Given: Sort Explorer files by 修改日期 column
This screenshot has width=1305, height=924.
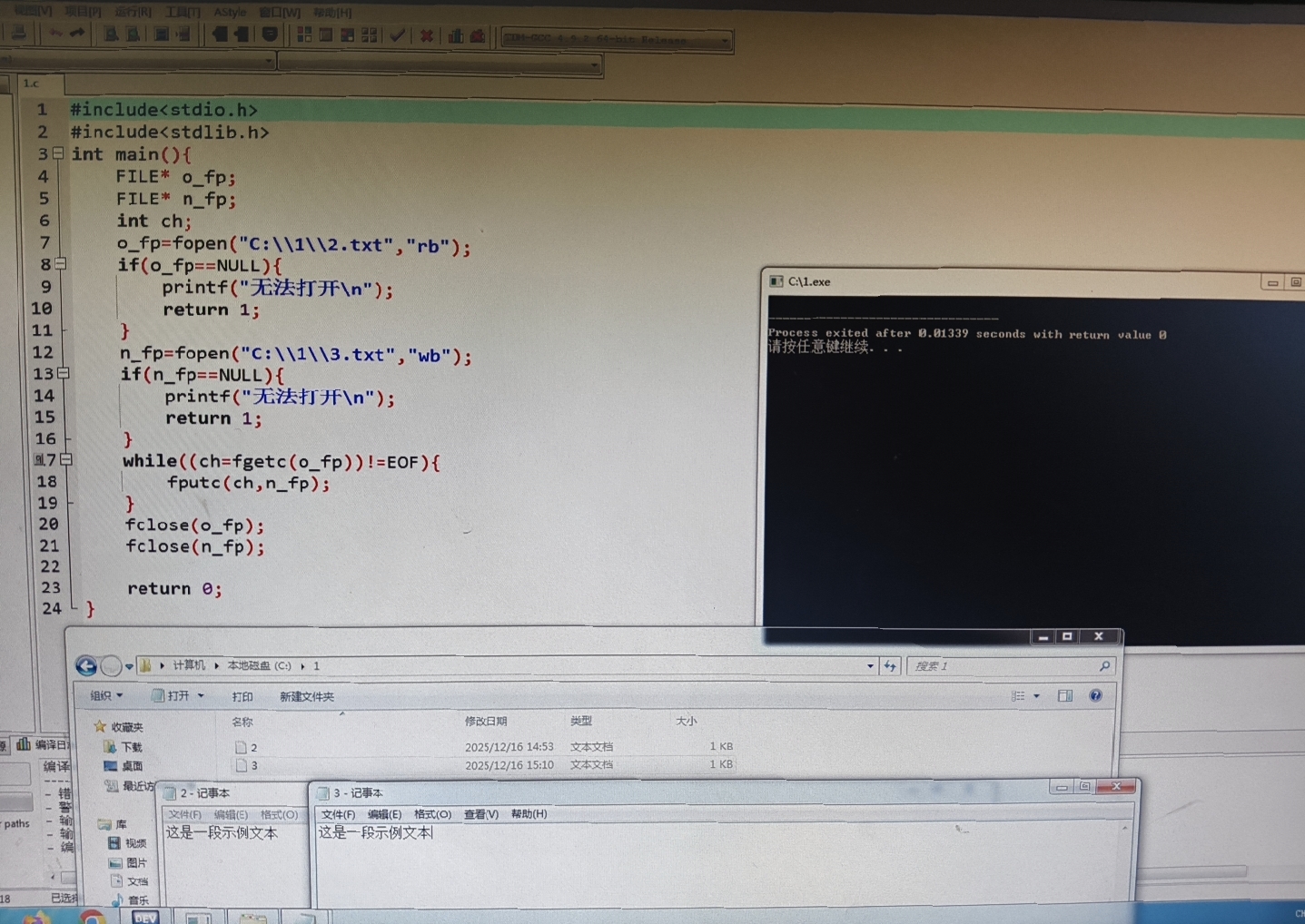Looking at the screenshot, I should coord(486,721).
